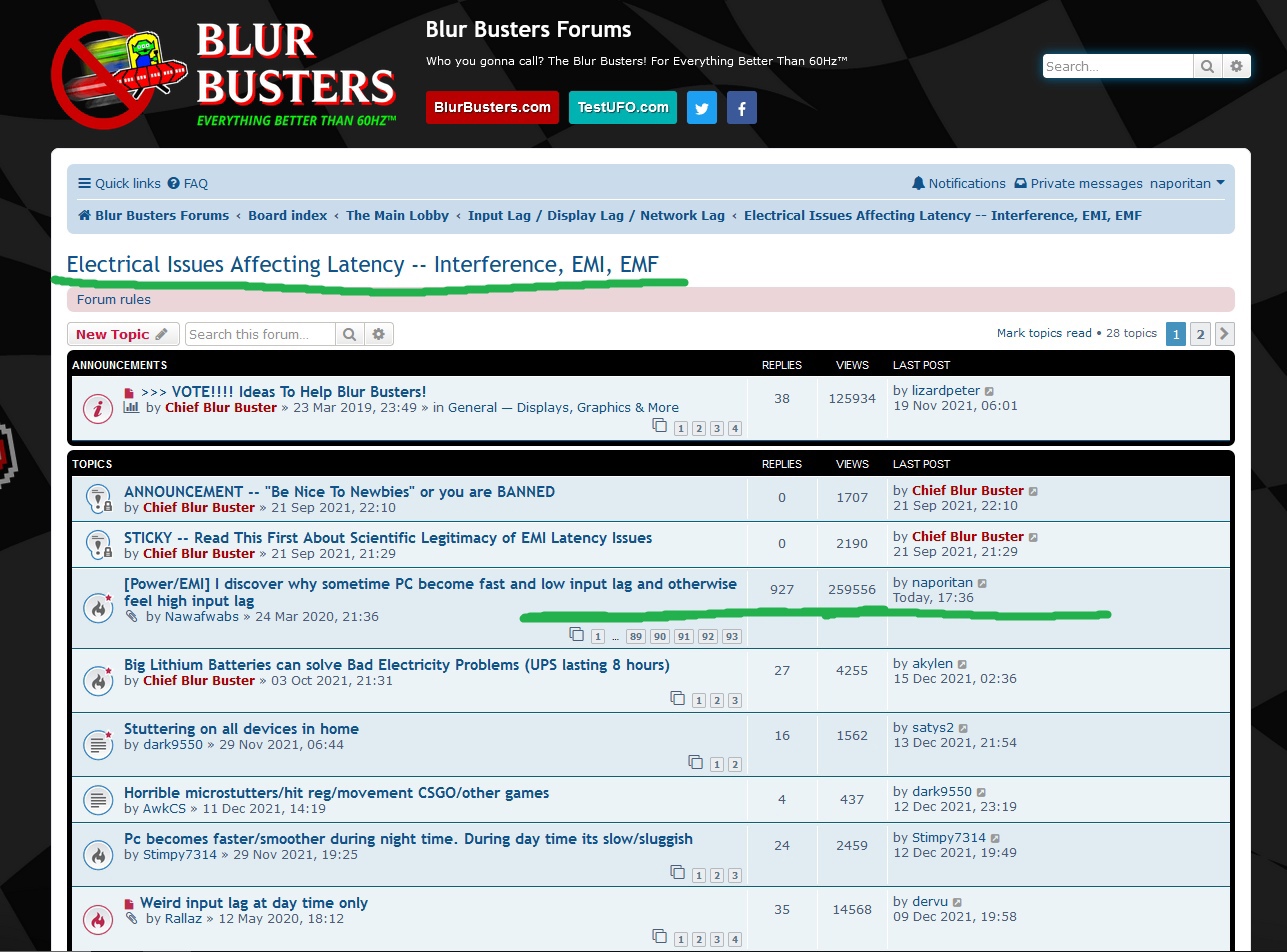View profile of Rallaz topic author

tap(184, 918)
